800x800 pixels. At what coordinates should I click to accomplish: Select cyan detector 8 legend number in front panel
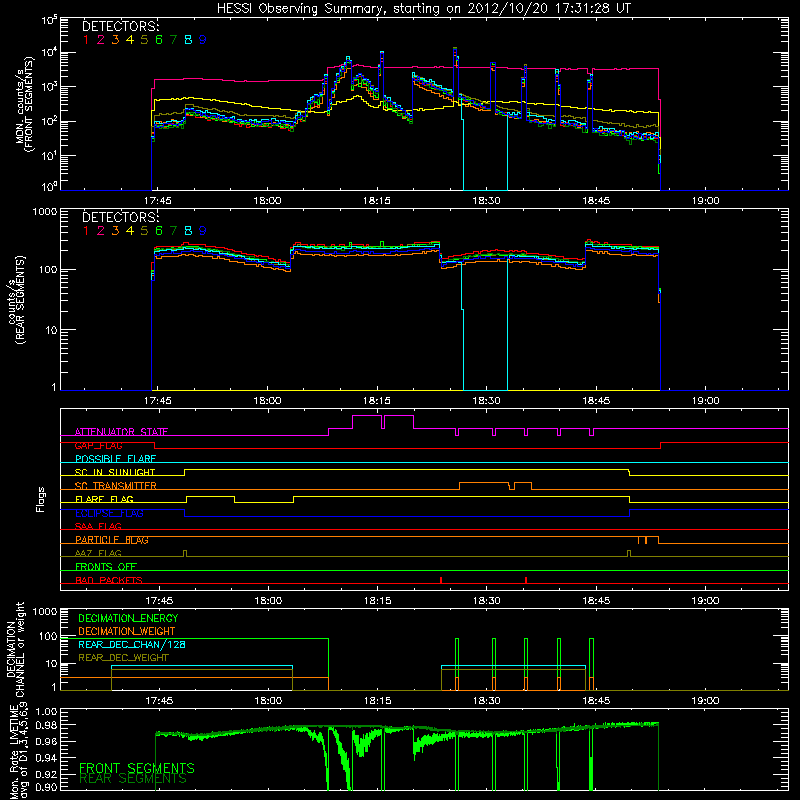click(x=188, y=40)
